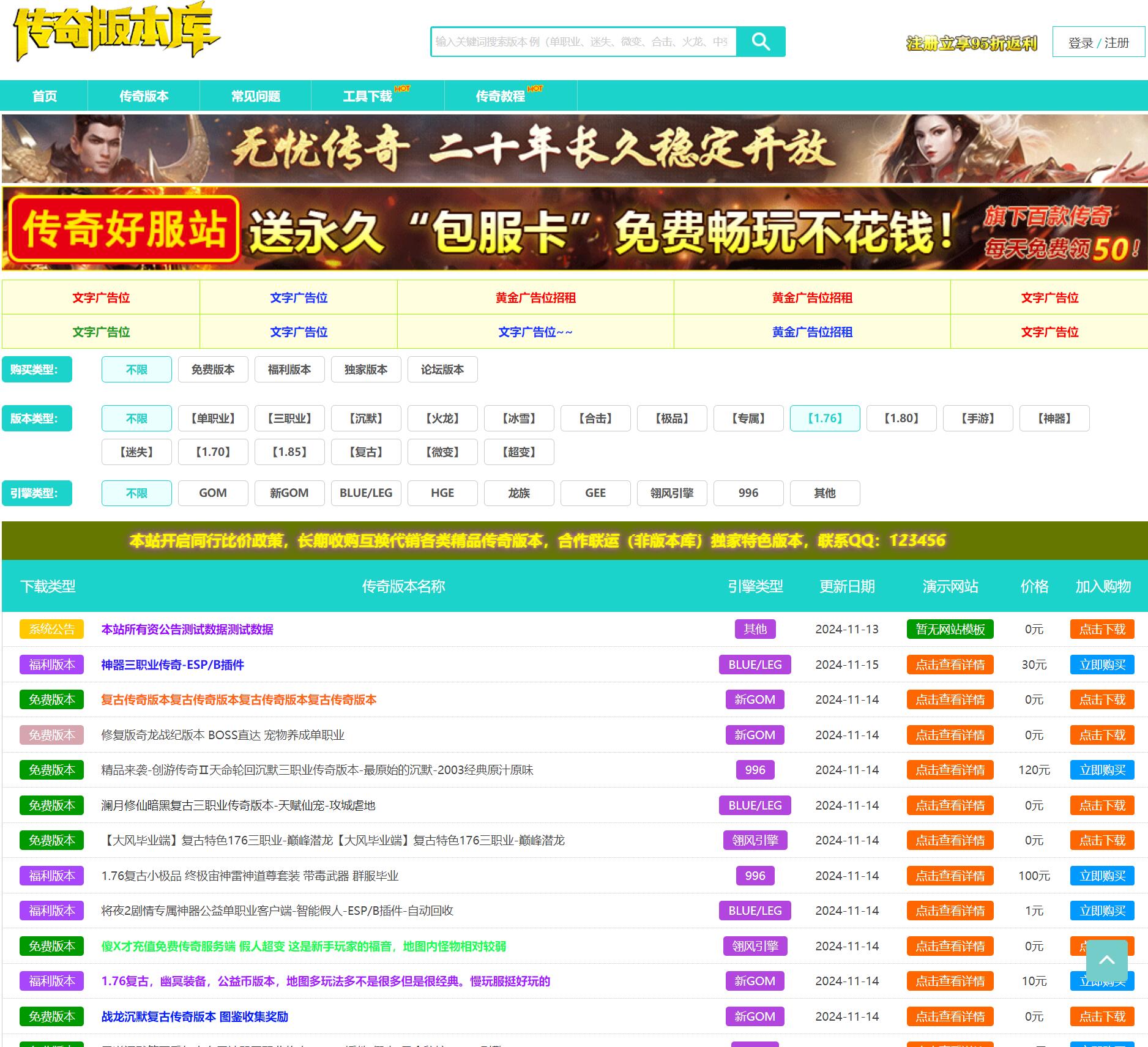This screenshot has width=1148, height=1047.
Task: Switch to 传奇教程 in the navigation bar
Action: 501,96
